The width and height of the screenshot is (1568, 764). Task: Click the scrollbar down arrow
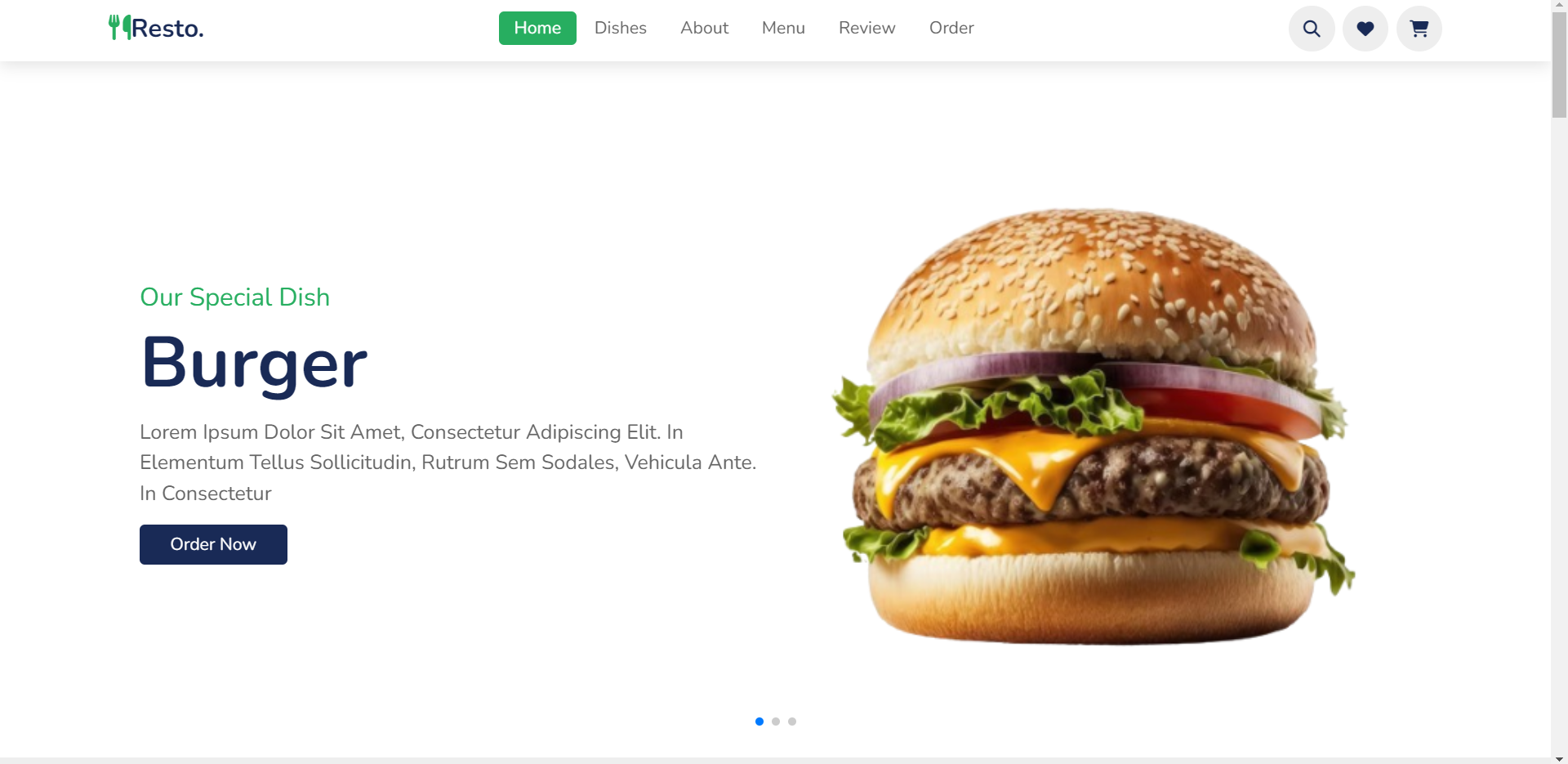coord(1560,758)
